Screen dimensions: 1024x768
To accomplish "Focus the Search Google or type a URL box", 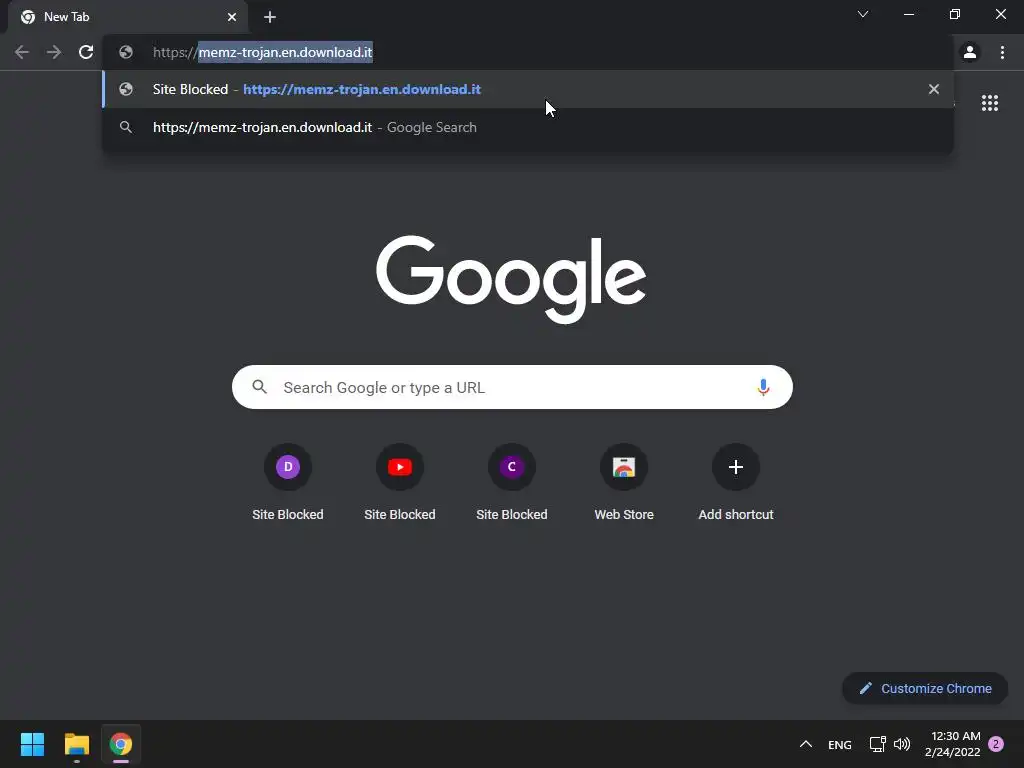I will pos(512,387).
